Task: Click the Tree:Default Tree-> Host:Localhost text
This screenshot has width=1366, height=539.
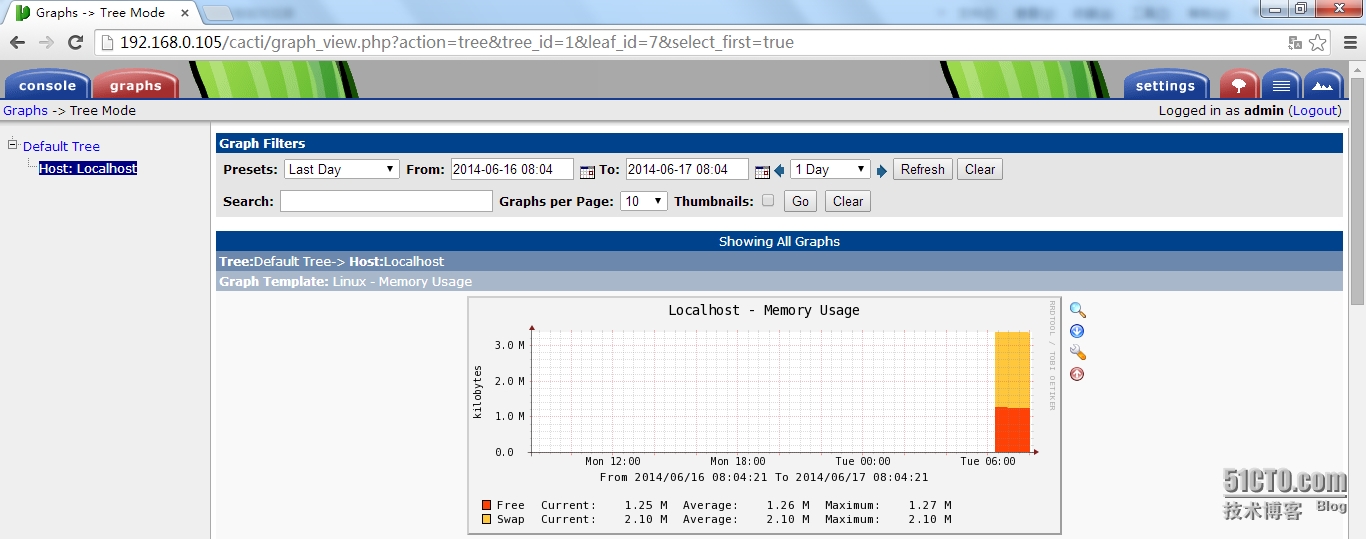Action: (x=331, y=261)
